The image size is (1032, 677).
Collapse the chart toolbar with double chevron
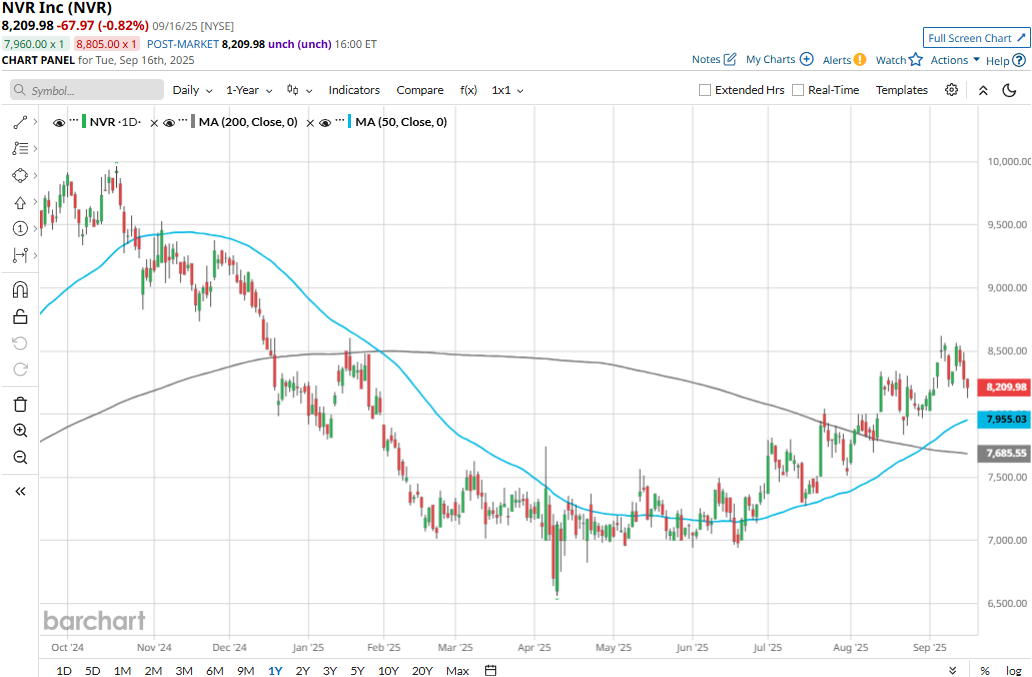983,91
